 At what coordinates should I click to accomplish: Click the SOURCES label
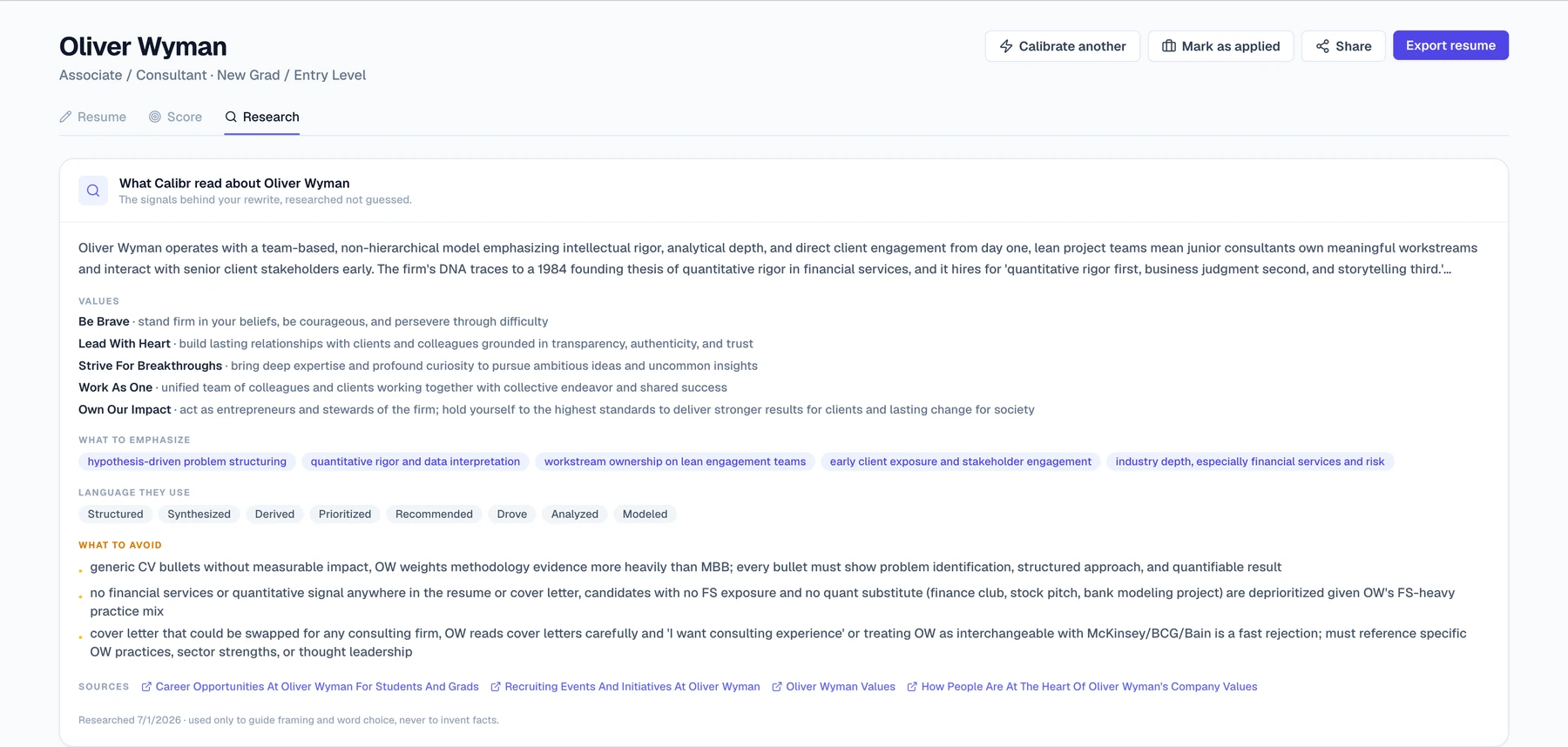104,687
